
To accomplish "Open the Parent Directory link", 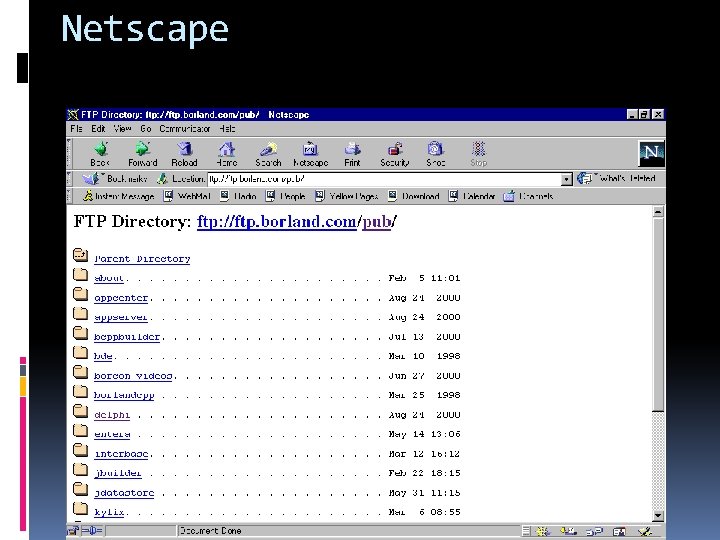I will tap(142, 259).
